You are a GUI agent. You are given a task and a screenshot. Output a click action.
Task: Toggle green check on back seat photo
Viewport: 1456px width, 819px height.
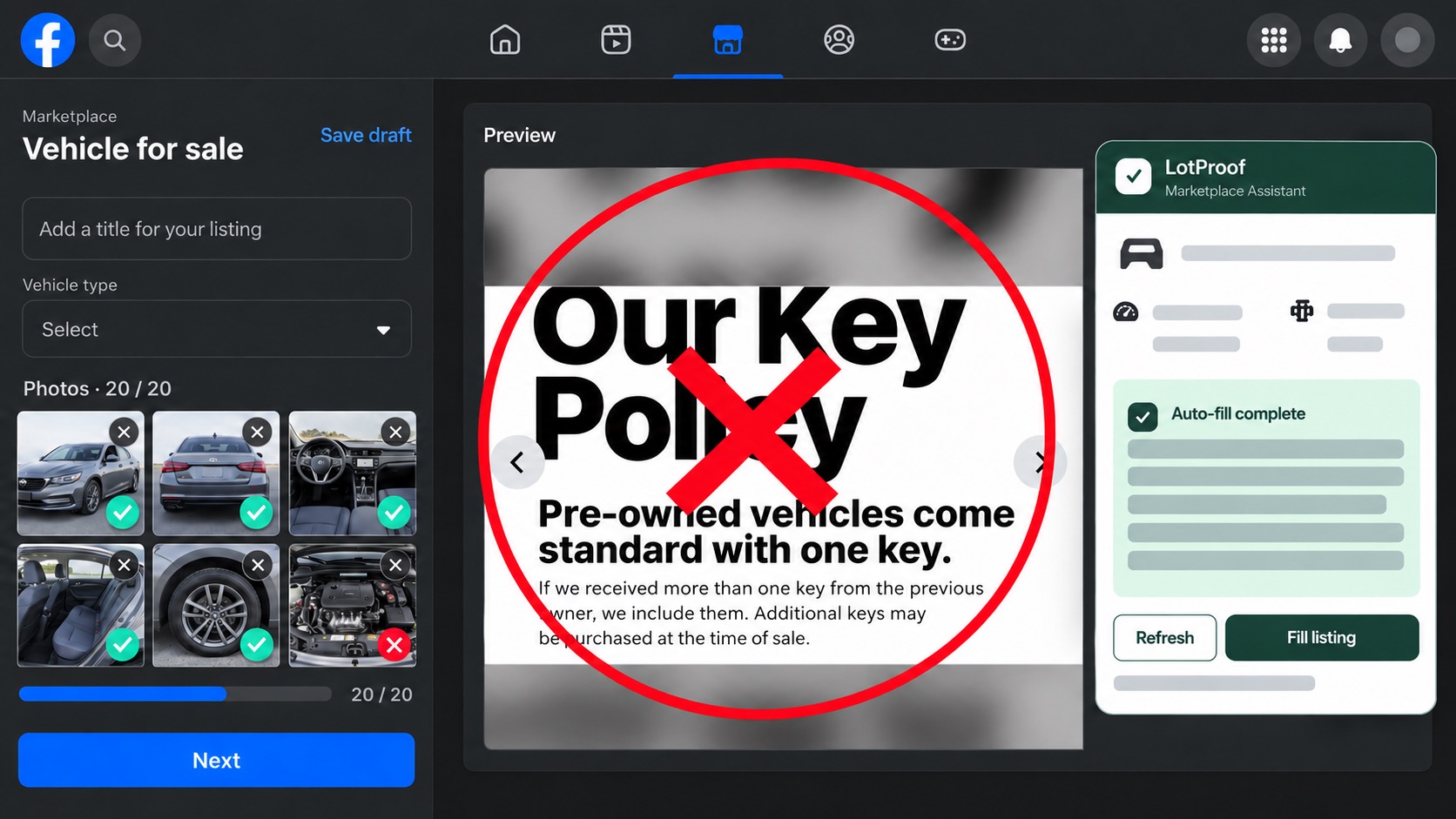click(x=123, y=645)
